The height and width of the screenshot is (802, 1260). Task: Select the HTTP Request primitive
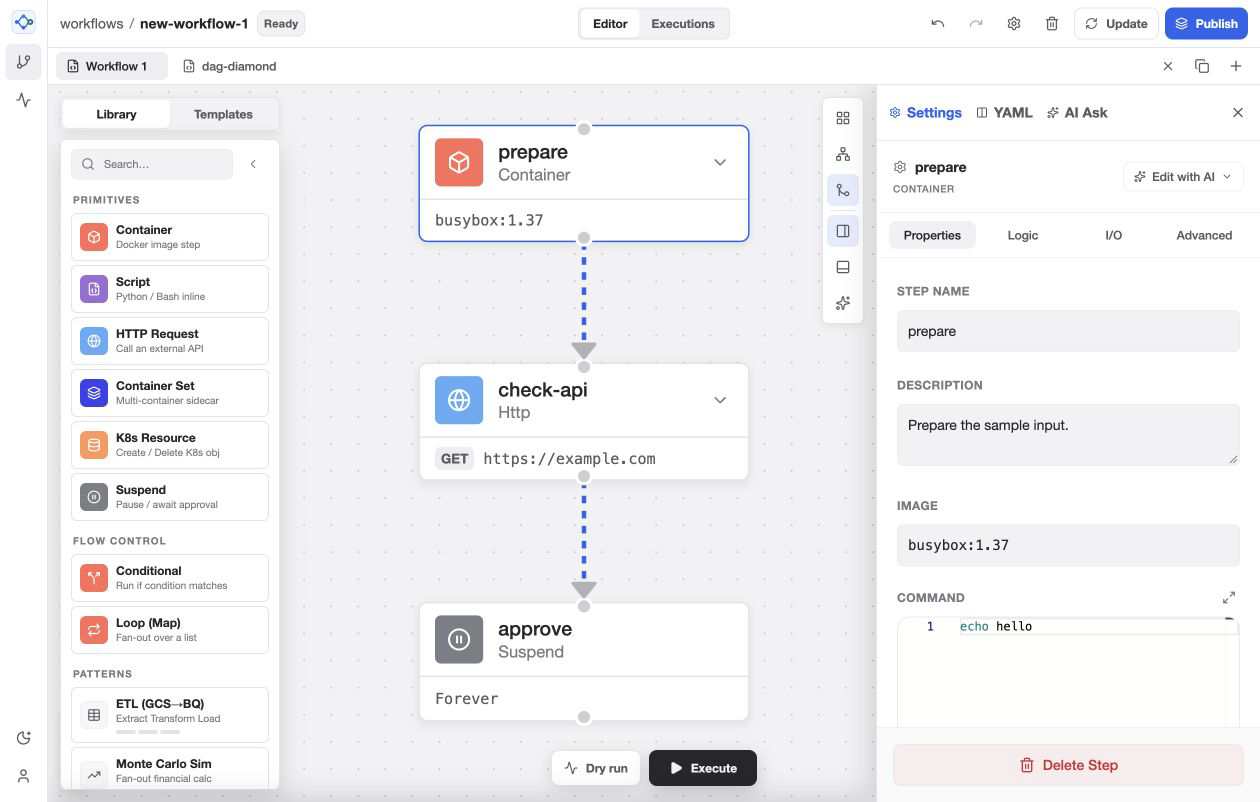pos(170,341)
